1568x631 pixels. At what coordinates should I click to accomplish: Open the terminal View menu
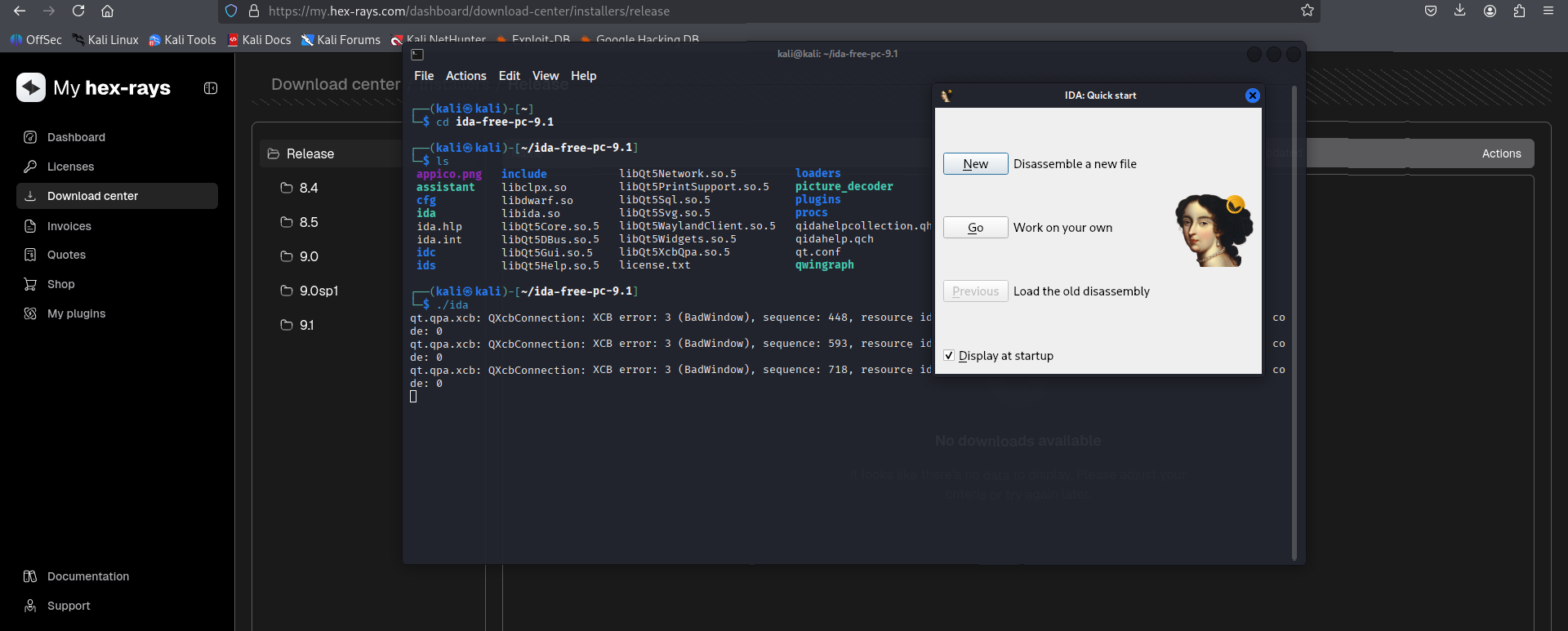546,76
